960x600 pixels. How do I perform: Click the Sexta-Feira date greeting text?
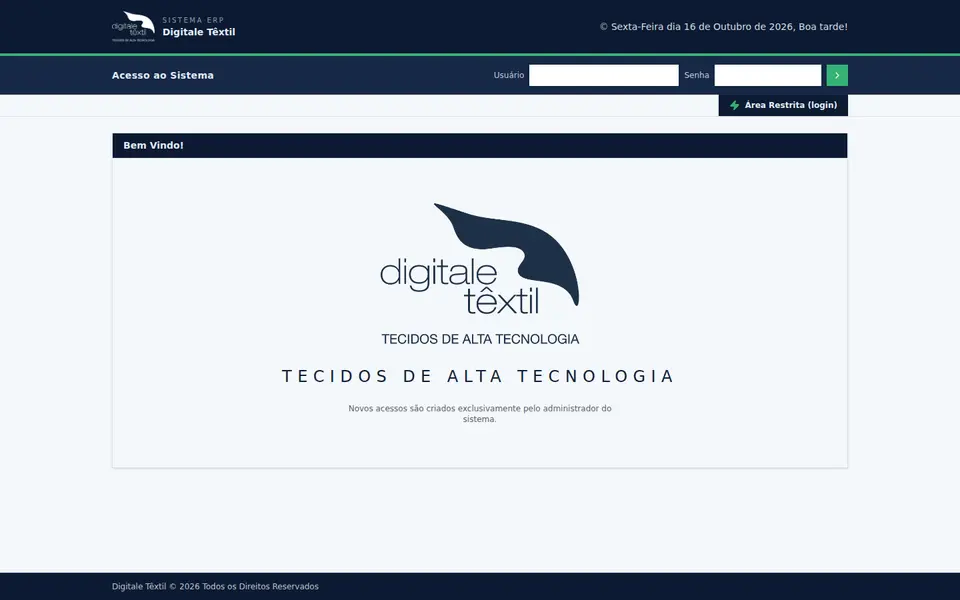[724, 27]
